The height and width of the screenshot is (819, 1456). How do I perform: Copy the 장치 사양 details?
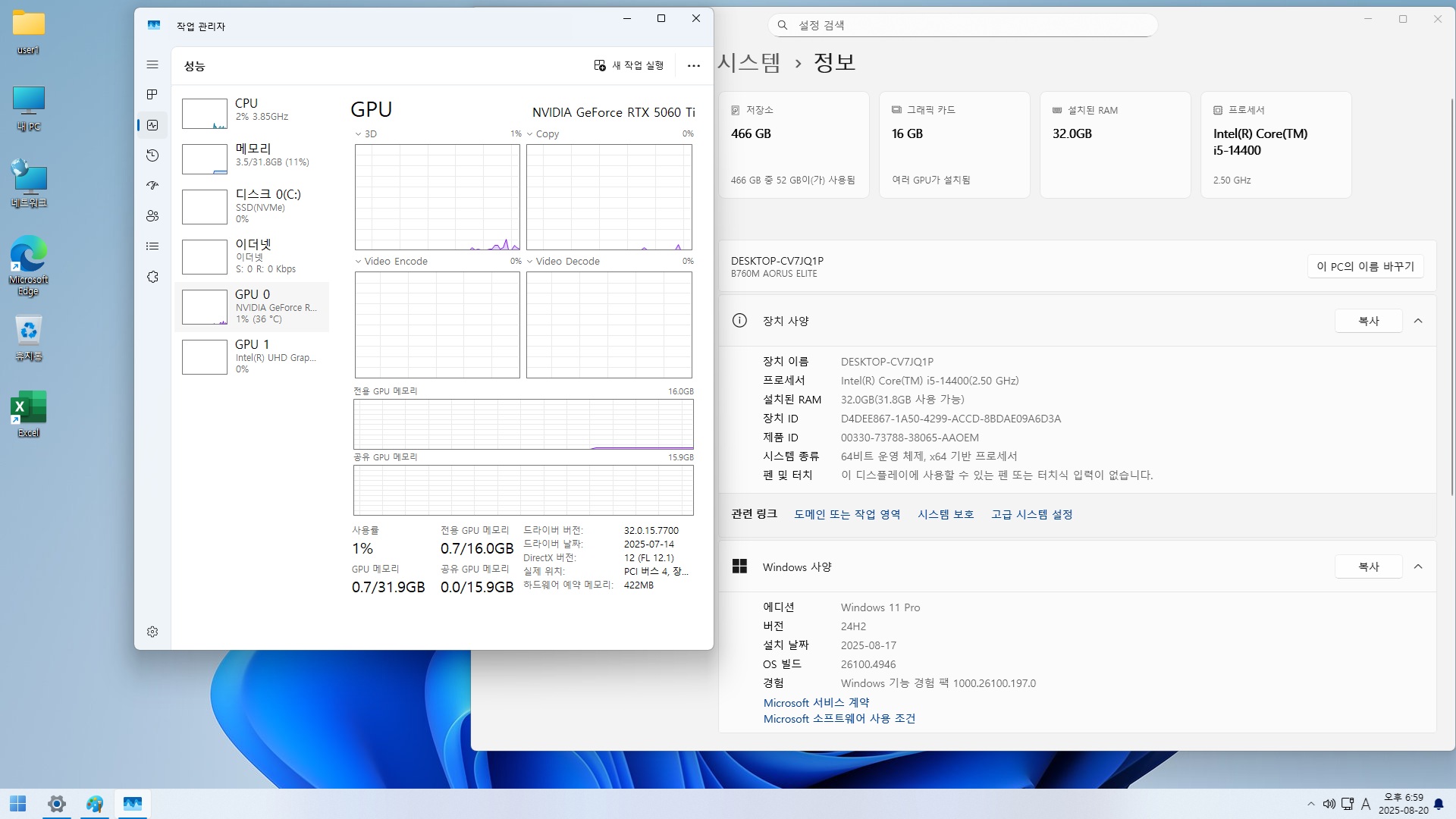pos(1369,321)
